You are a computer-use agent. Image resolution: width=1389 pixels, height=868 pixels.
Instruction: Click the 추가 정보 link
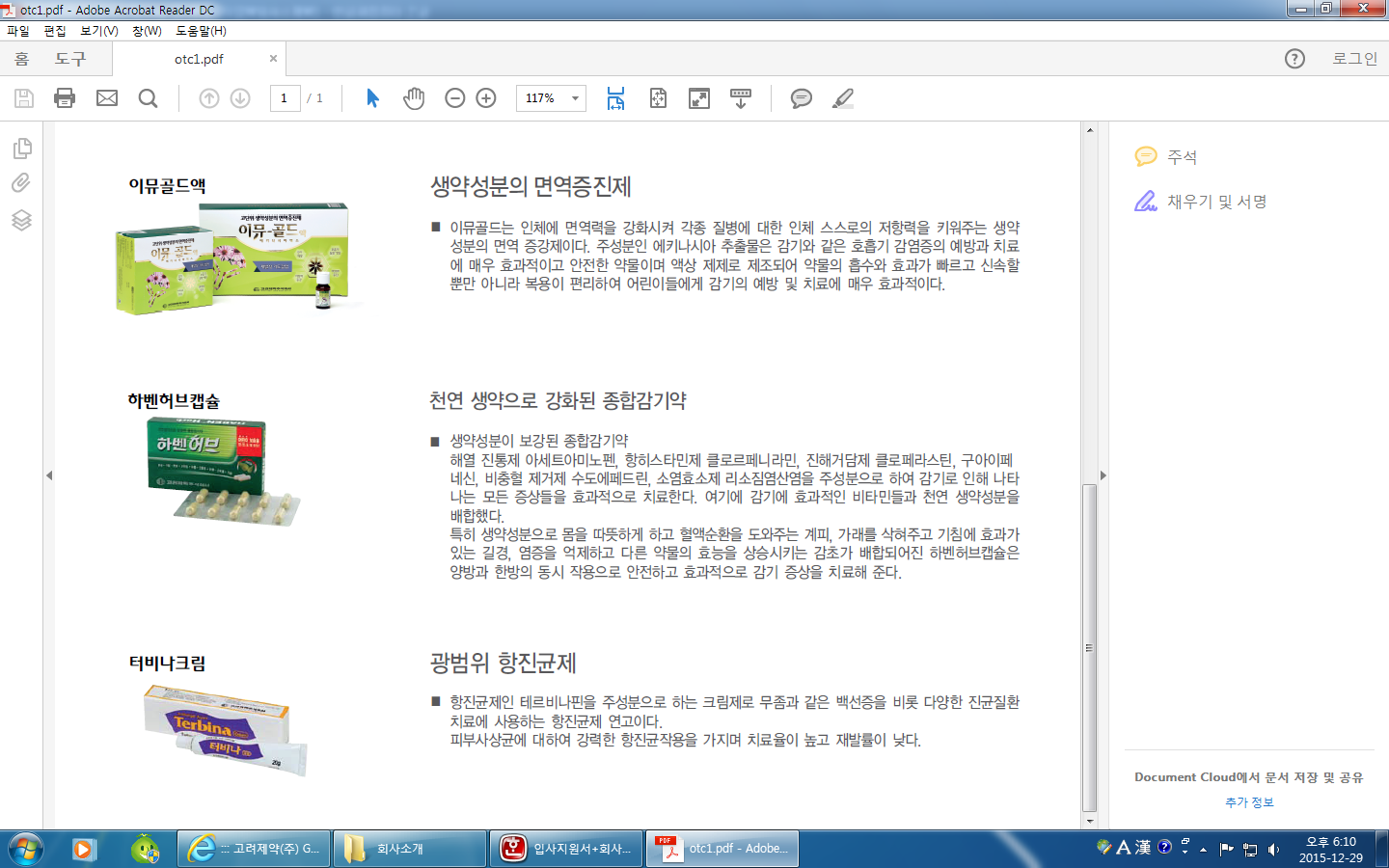click(1249, 802)
